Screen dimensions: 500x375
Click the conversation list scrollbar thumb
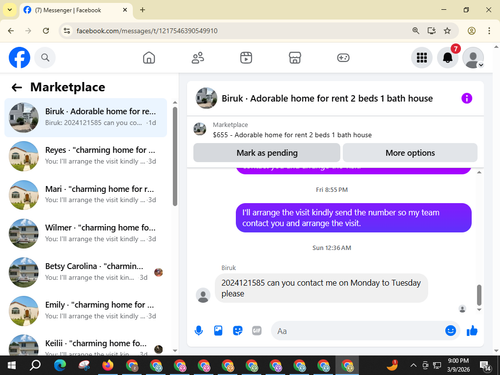click(175, 156)
